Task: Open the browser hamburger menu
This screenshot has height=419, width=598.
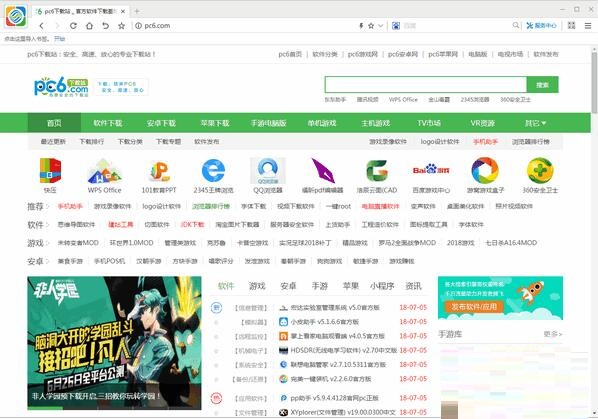Action: pyautogui.click(x=588, y=26)
